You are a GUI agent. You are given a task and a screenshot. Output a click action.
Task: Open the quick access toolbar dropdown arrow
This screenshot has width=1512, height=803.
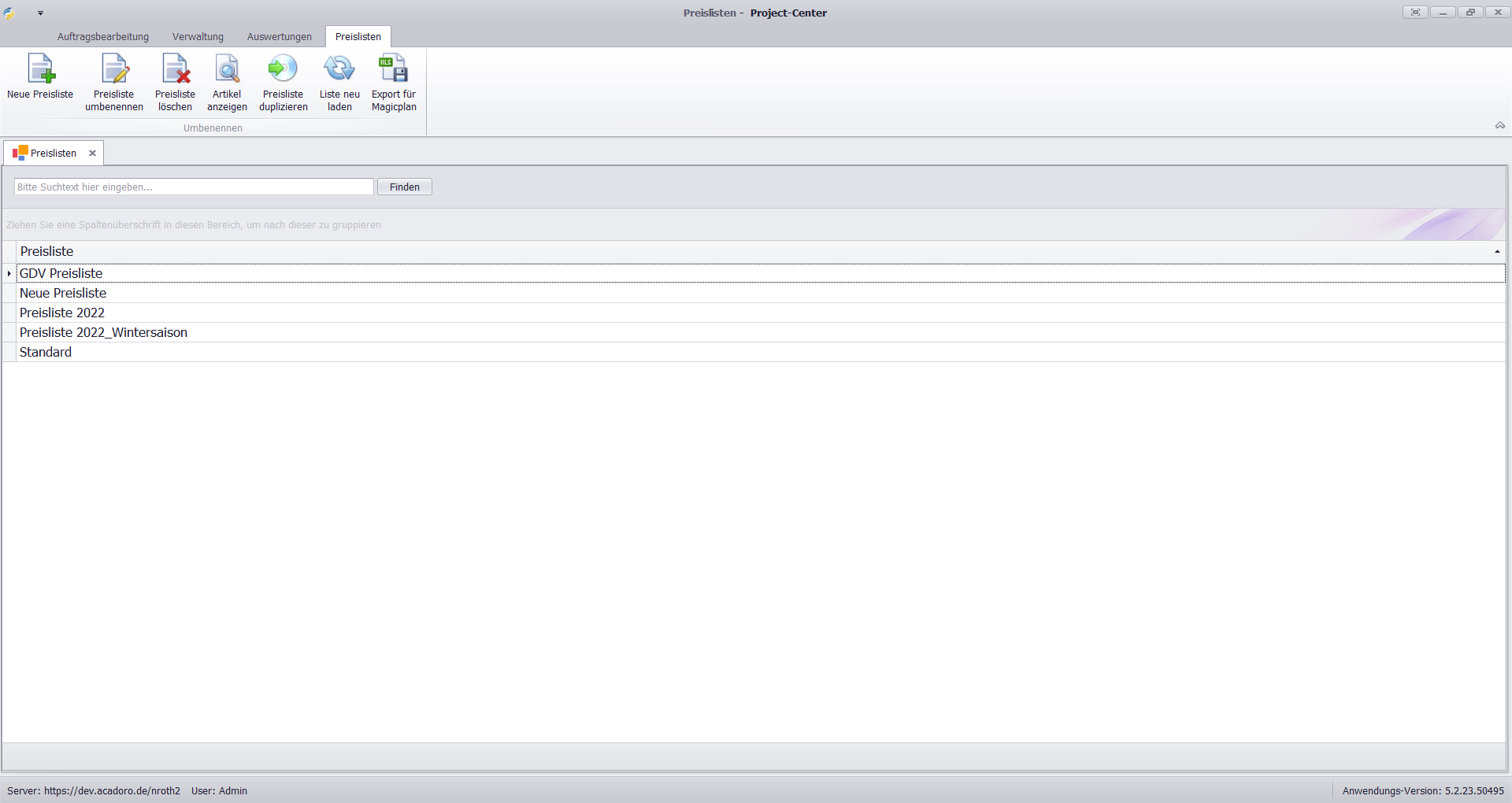pyautogui.click(x=40, y=13)
